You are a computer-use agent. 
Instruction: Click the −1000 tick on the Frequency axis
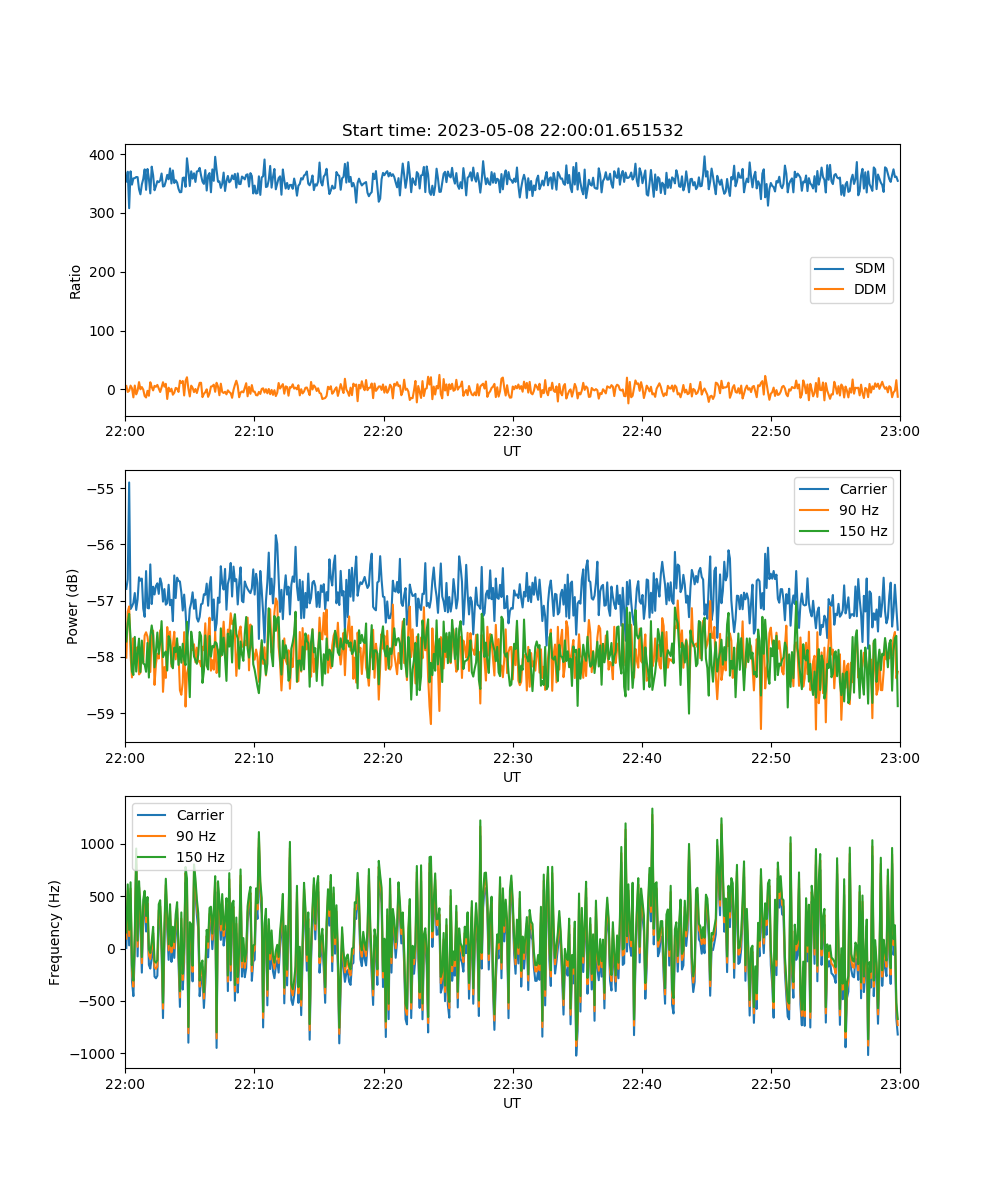[94, 1054]
